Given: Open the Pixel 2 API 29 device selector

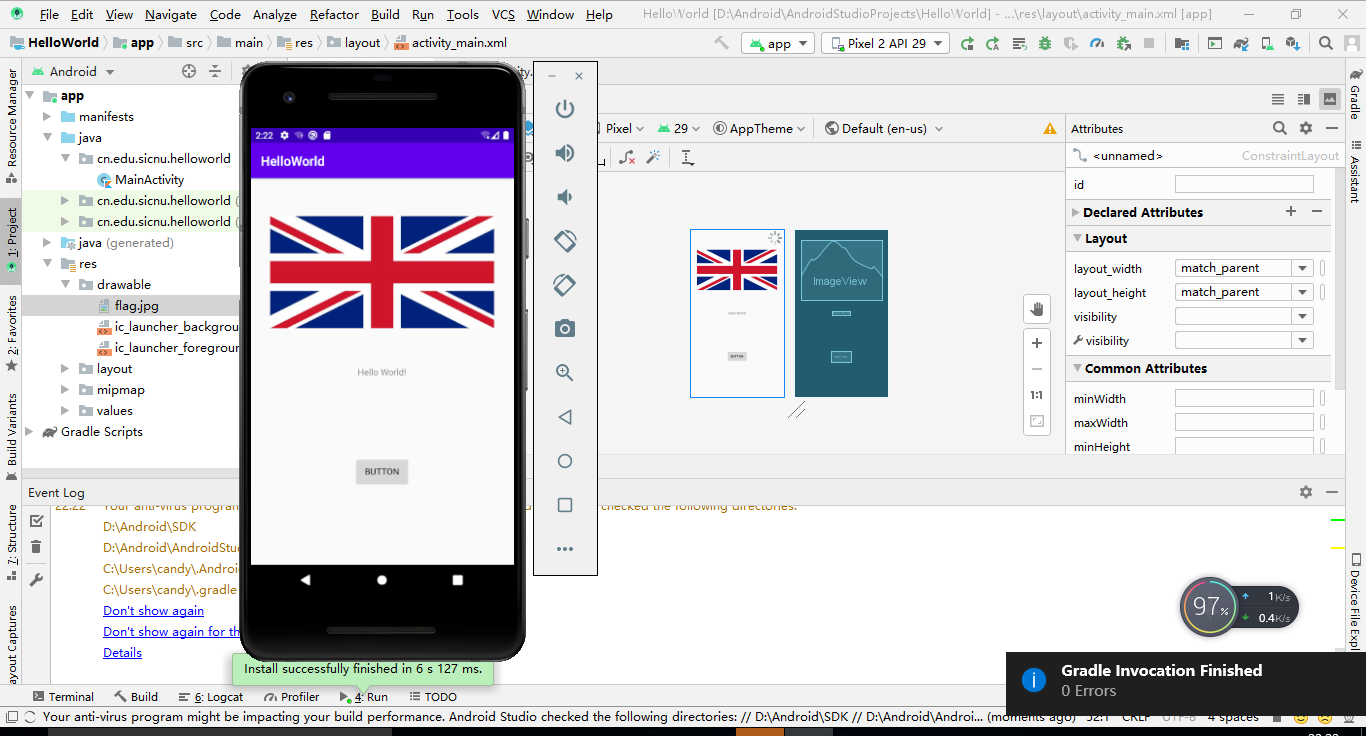Looking at the screenshot, I should [885, 43].
